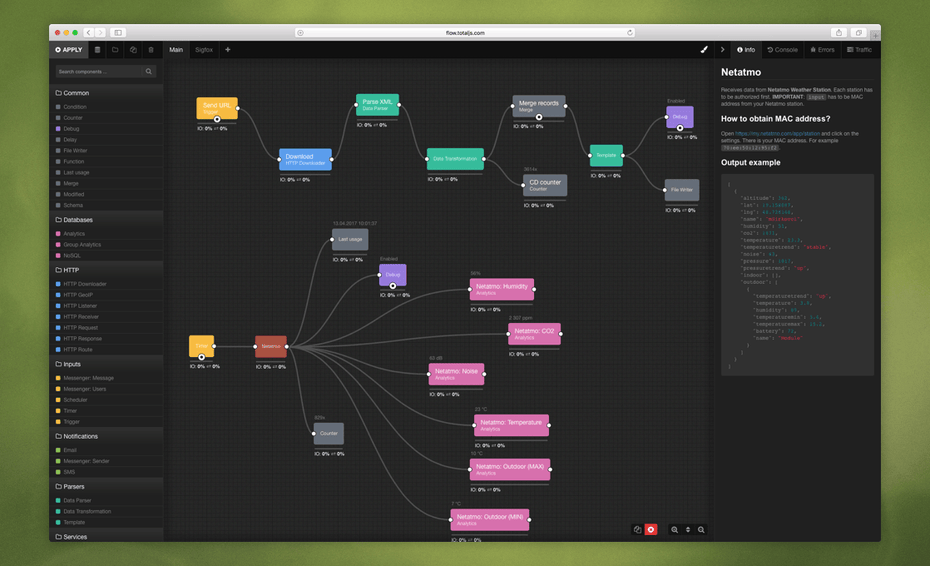Collapse the HTTP components group

(x=106, y=270)
